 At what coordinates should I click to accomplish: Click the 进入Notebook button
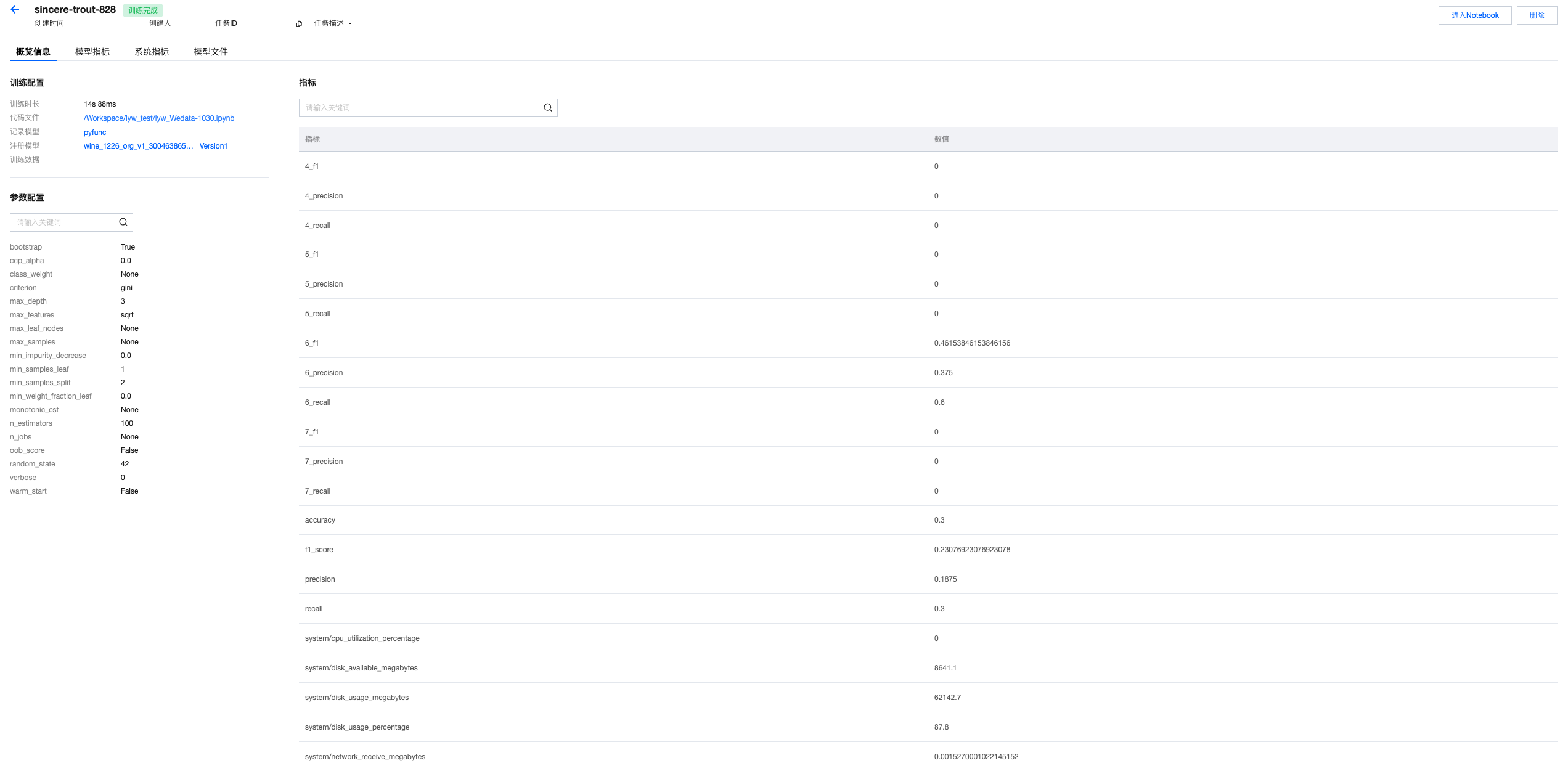1474,15
